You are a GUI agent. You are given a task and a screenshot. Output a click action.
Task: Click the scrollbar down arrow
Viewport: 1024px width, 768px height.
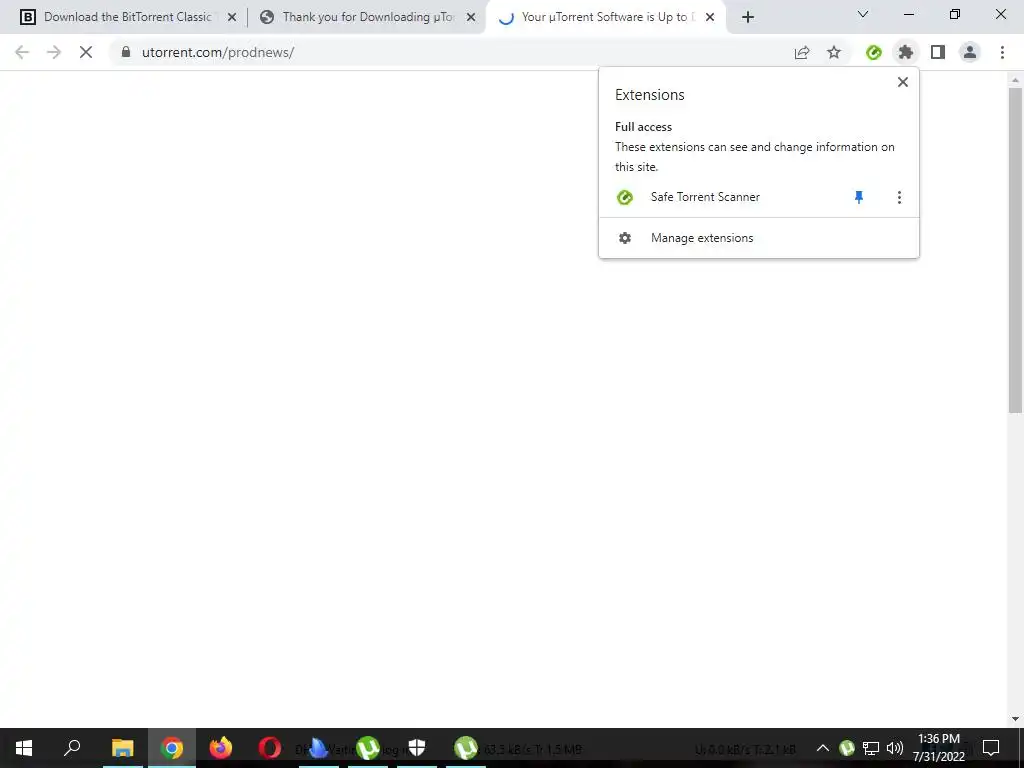(1015, 719)
